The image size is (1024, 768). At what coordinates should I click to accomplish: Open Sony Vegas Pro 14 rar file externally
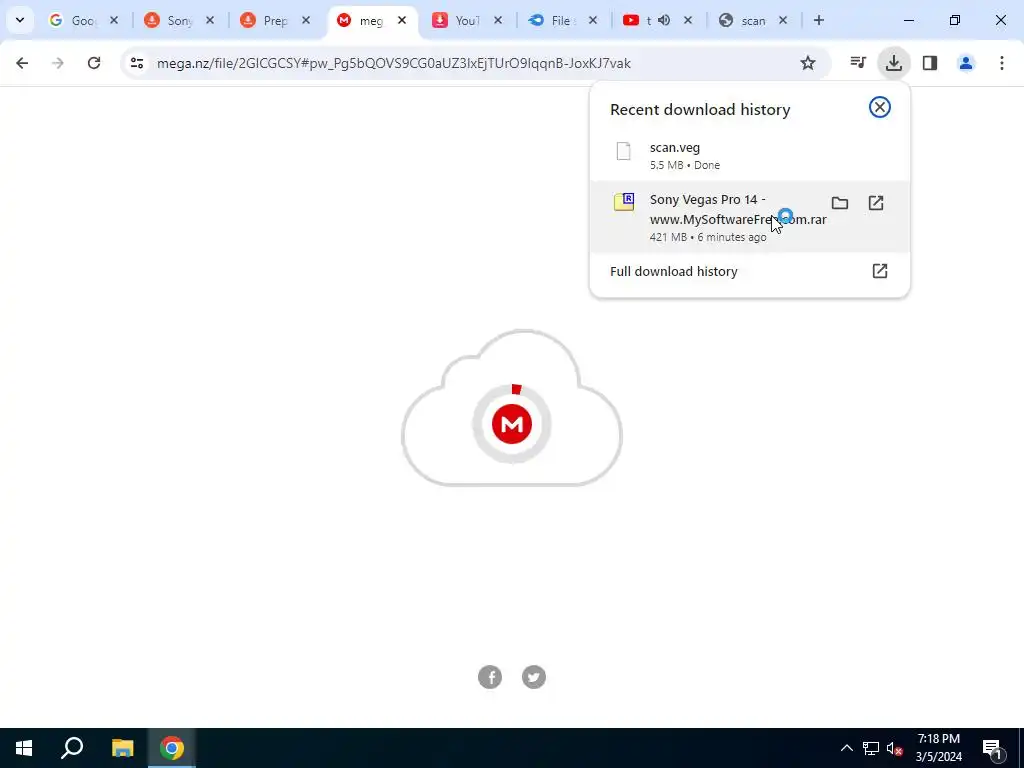click(x=876, y=203)
